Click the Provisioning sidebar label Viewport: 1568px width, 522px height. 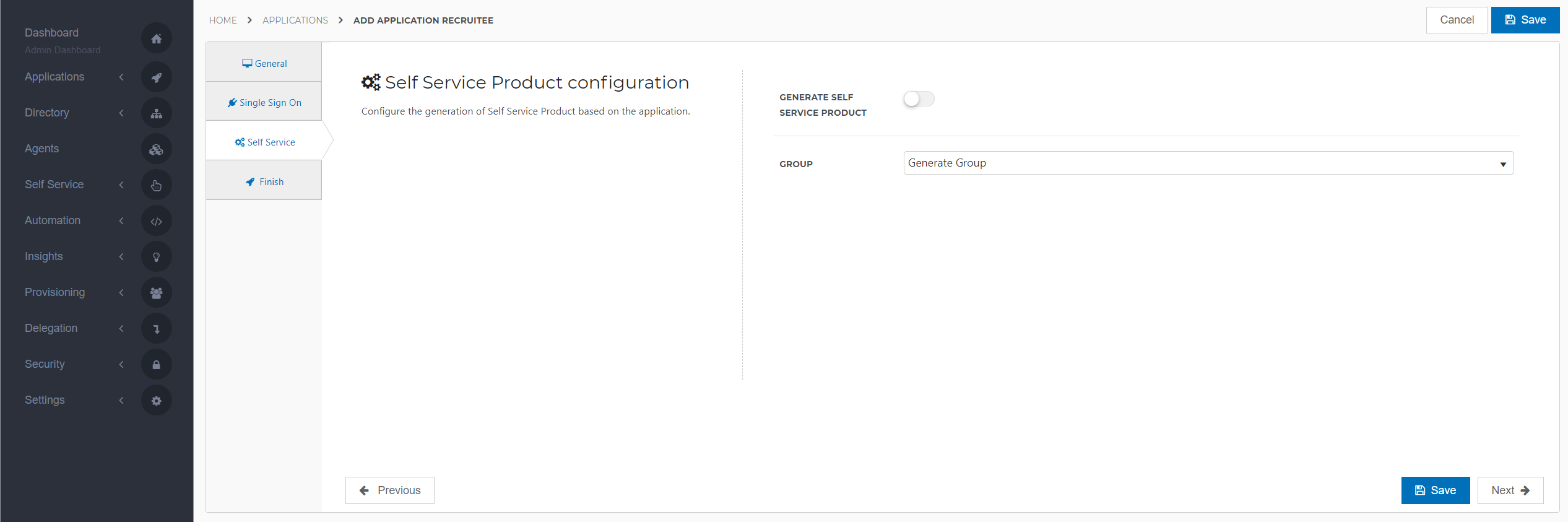[x=55, y=292]
